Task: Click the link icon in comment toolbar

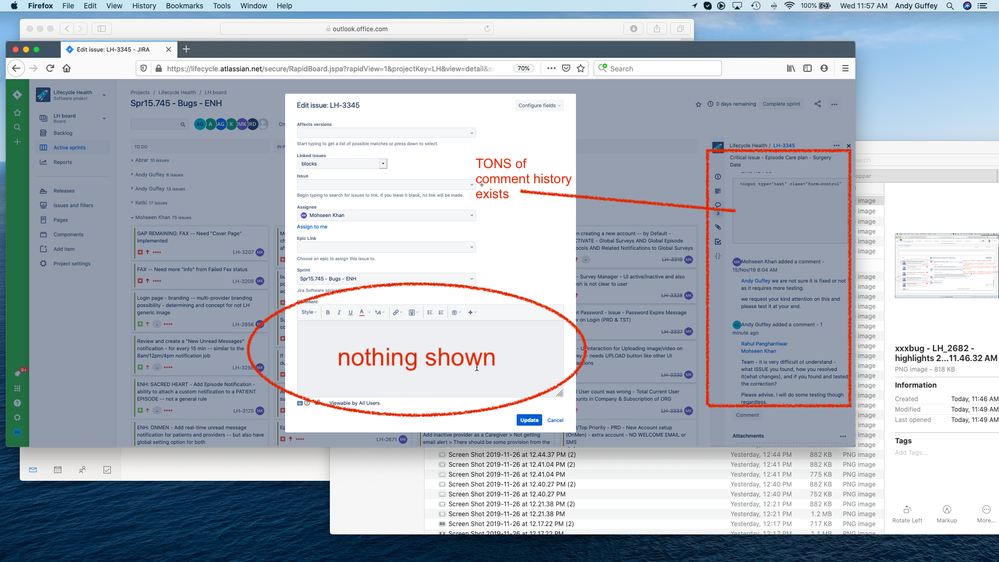Action: 396,313
